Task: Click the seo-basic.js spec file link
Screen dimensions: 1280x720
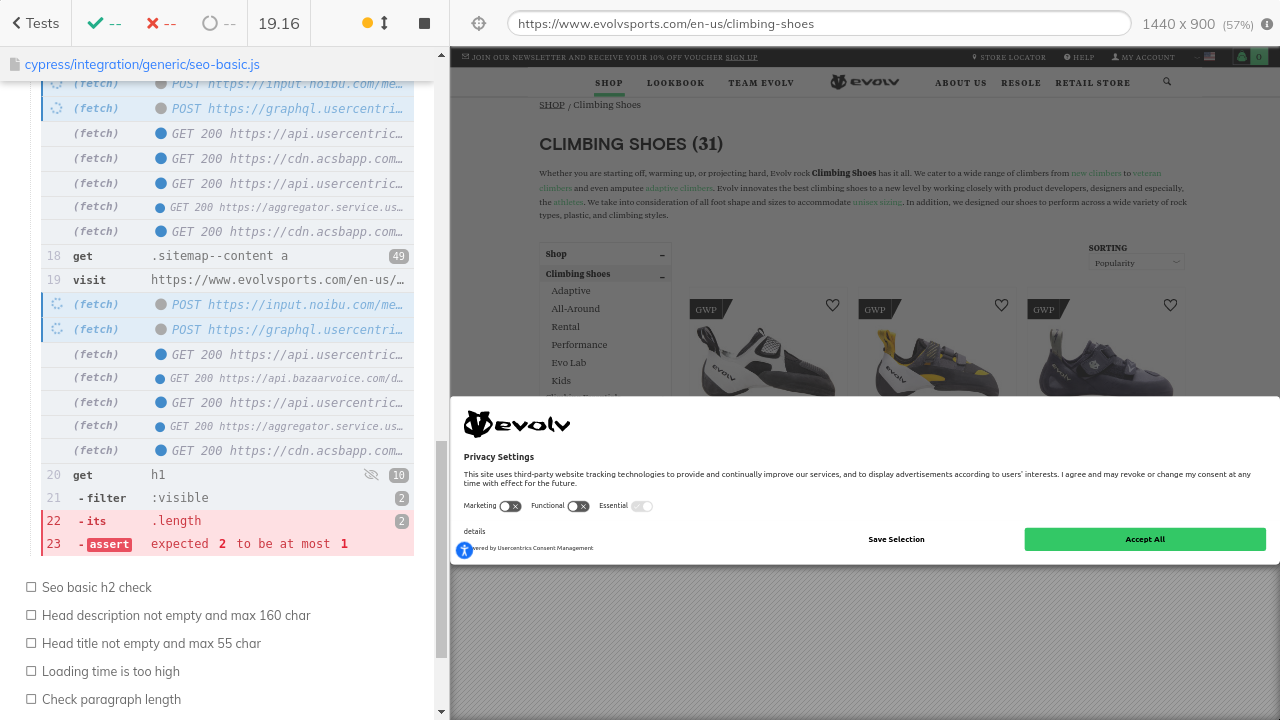Action: (142, 64)
